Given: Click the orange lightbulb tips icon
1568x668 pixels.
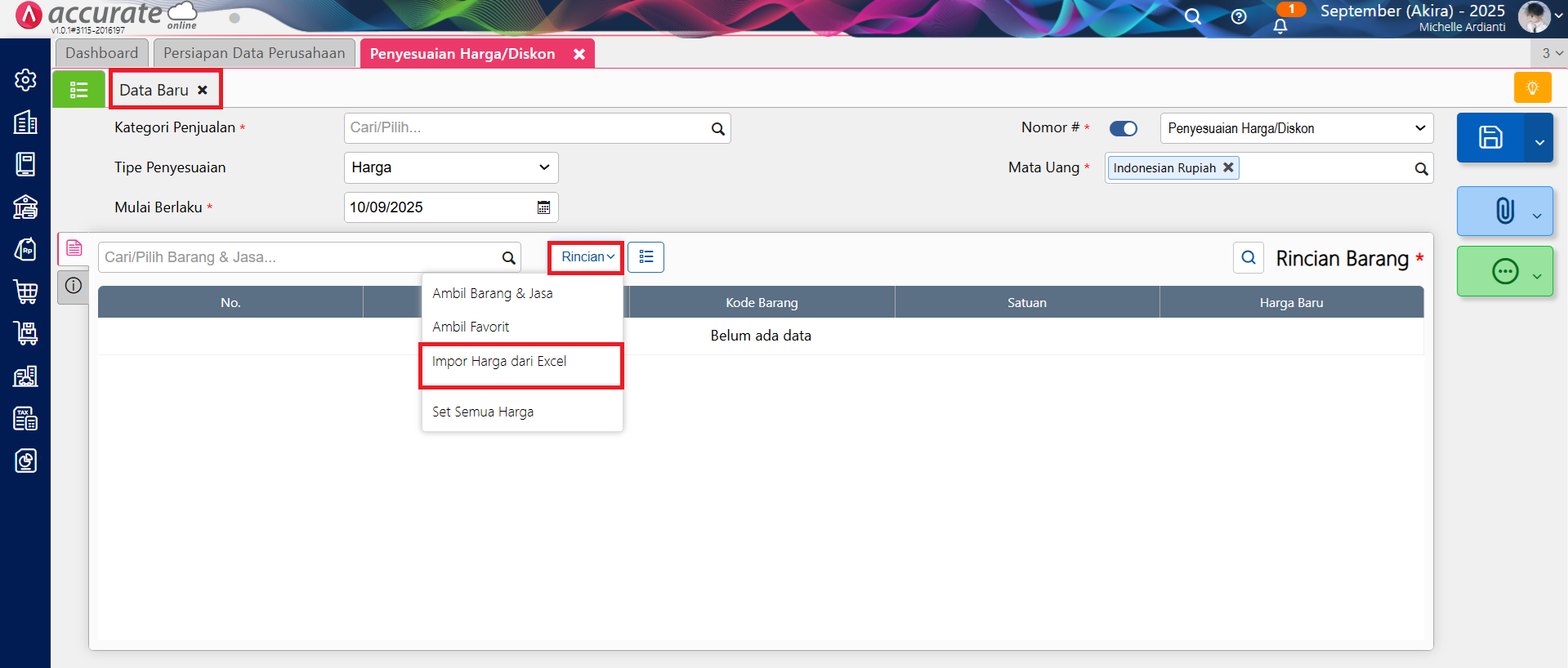Looking at the screenshot, I should coord(1532,88).
